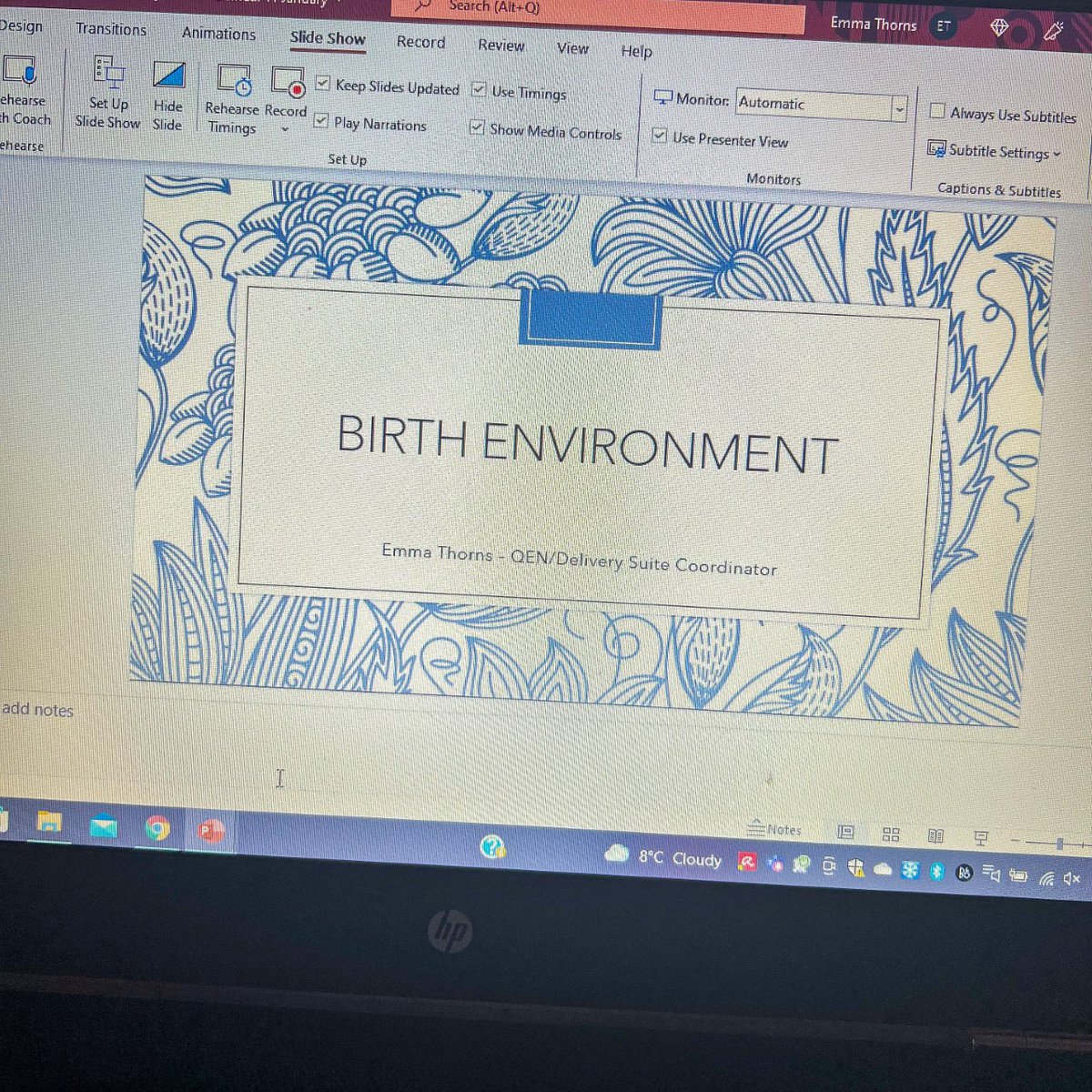Open the View tab
1092x1092 pixels.
[x=572, y=48]
